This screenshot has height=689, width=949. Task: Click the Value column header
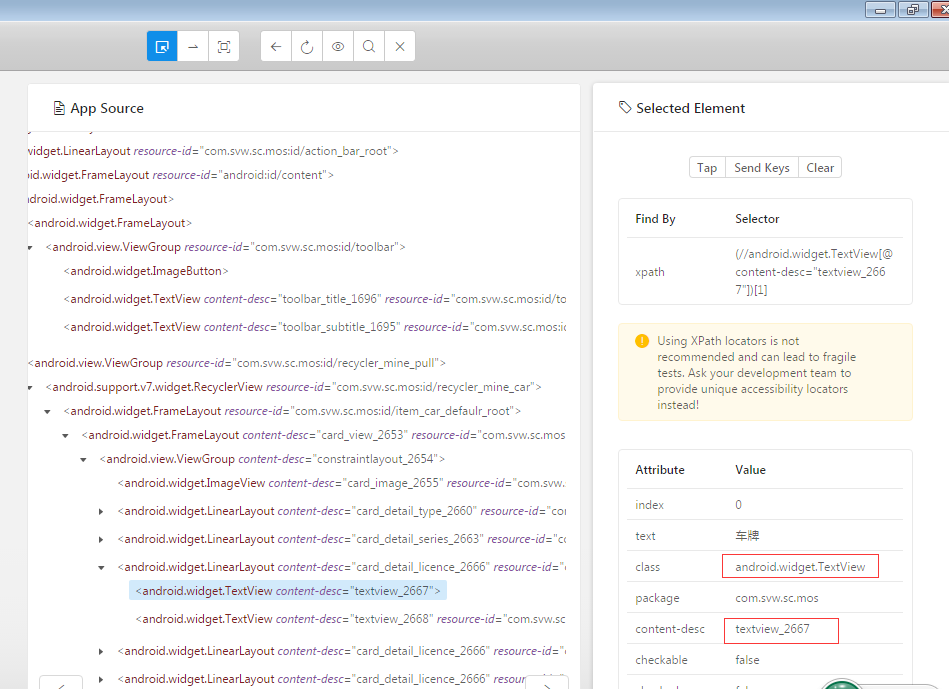[750, 470]
